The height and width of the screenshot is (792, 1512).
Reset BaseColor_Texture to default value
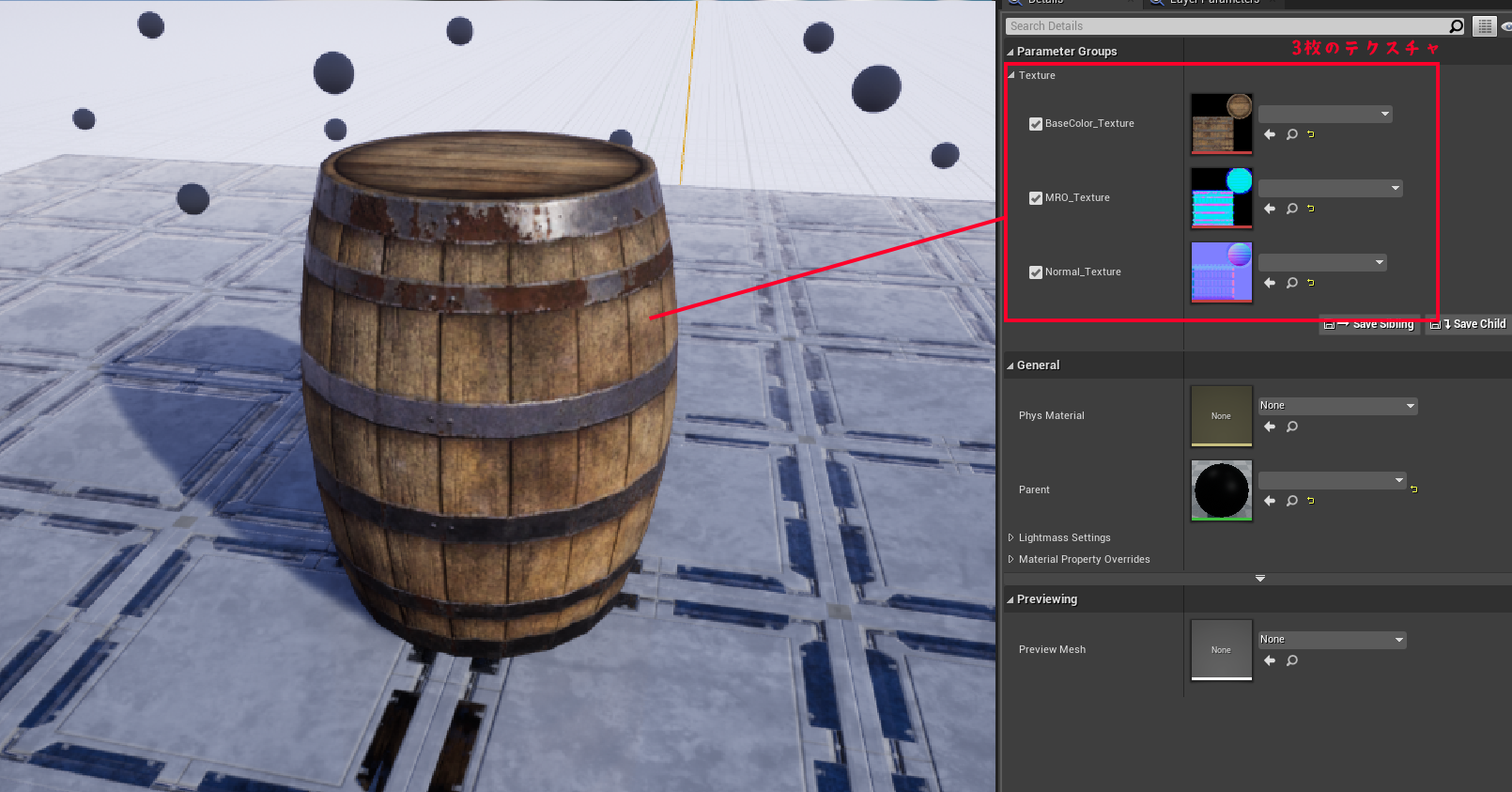[x=1311, y=134]
